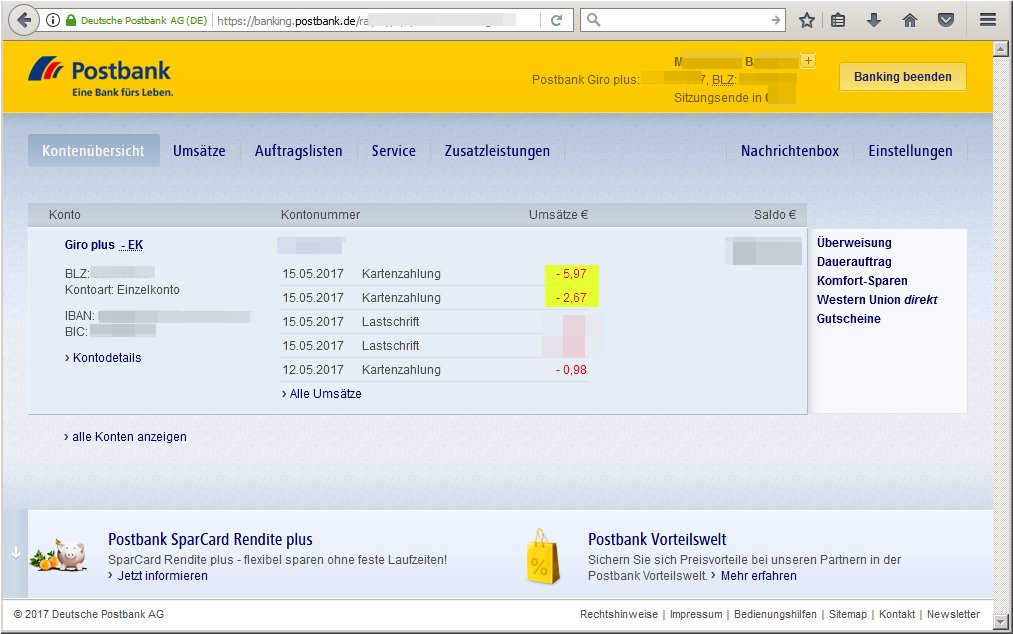
Task: Open the Giro plus account link
Action: coord(104,245)
